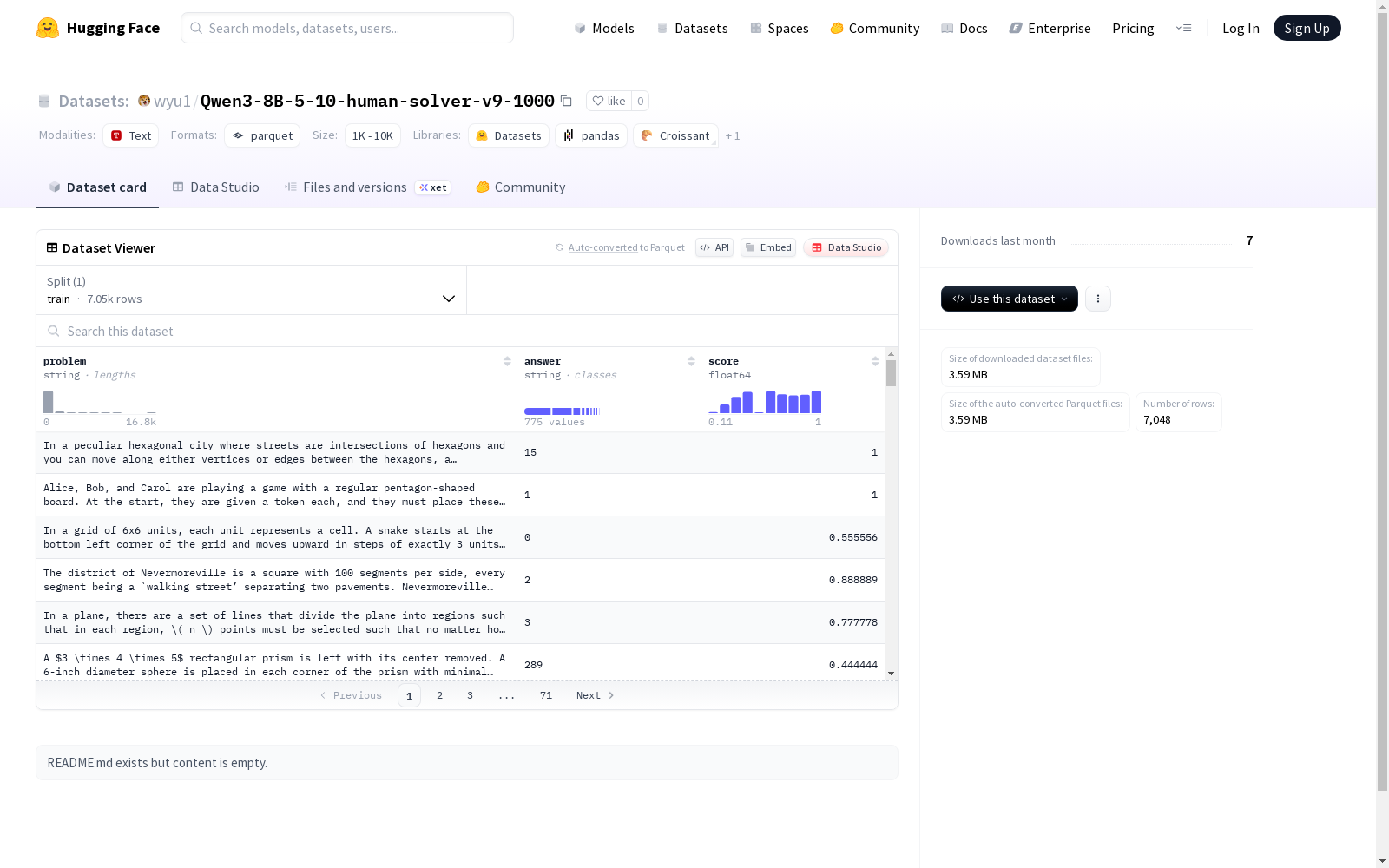Click the wyu1 user avatar

tap(144, 101)
